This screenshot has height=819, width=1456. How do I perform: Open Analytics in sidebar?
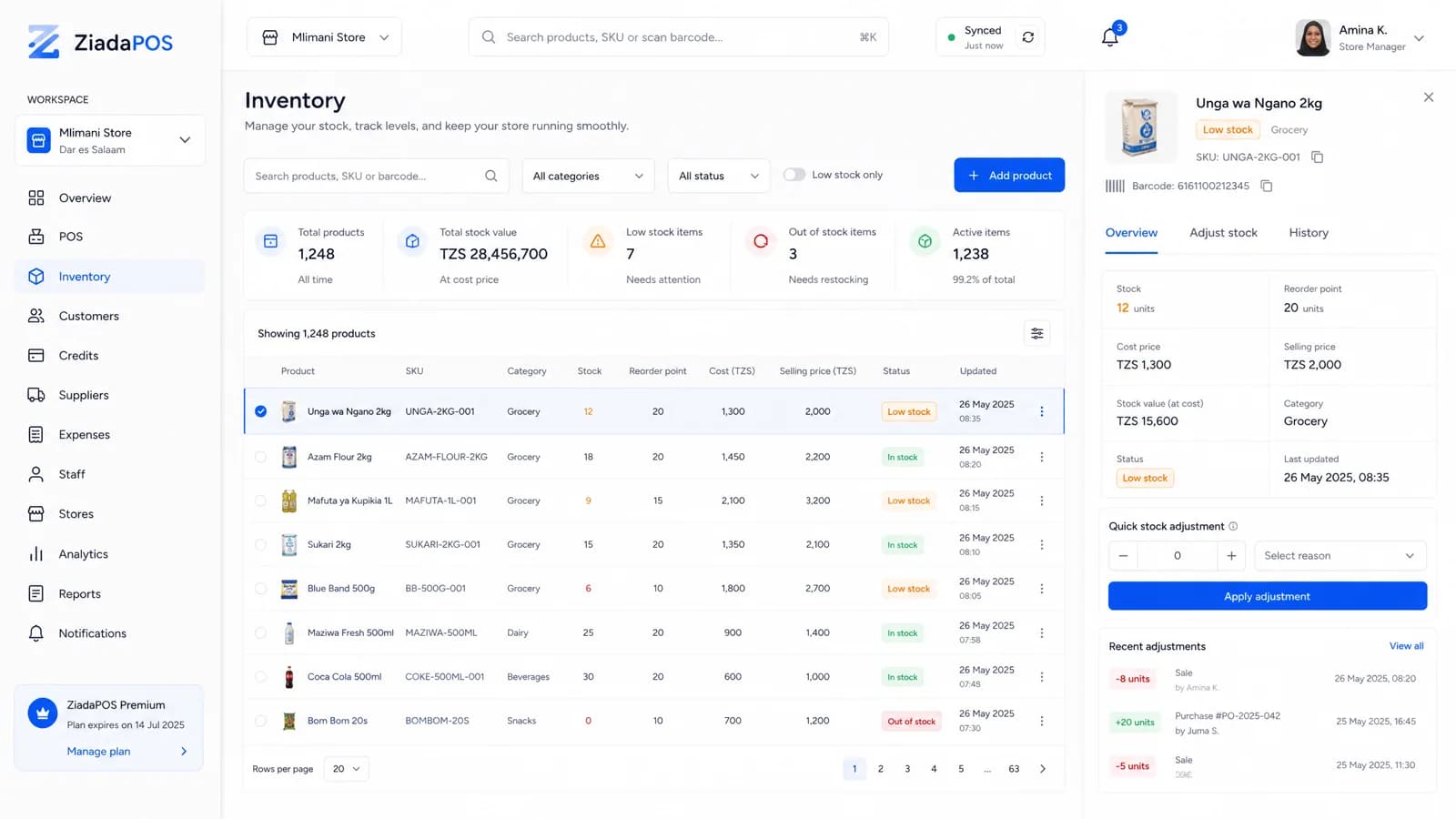109,554
